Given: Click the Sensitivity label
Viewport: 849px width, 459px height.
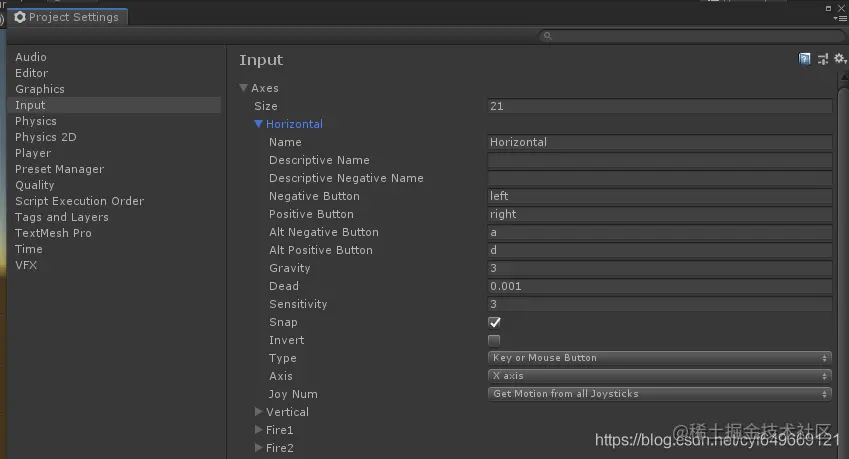Looking at the screenshot, I should tap(298, 304).
